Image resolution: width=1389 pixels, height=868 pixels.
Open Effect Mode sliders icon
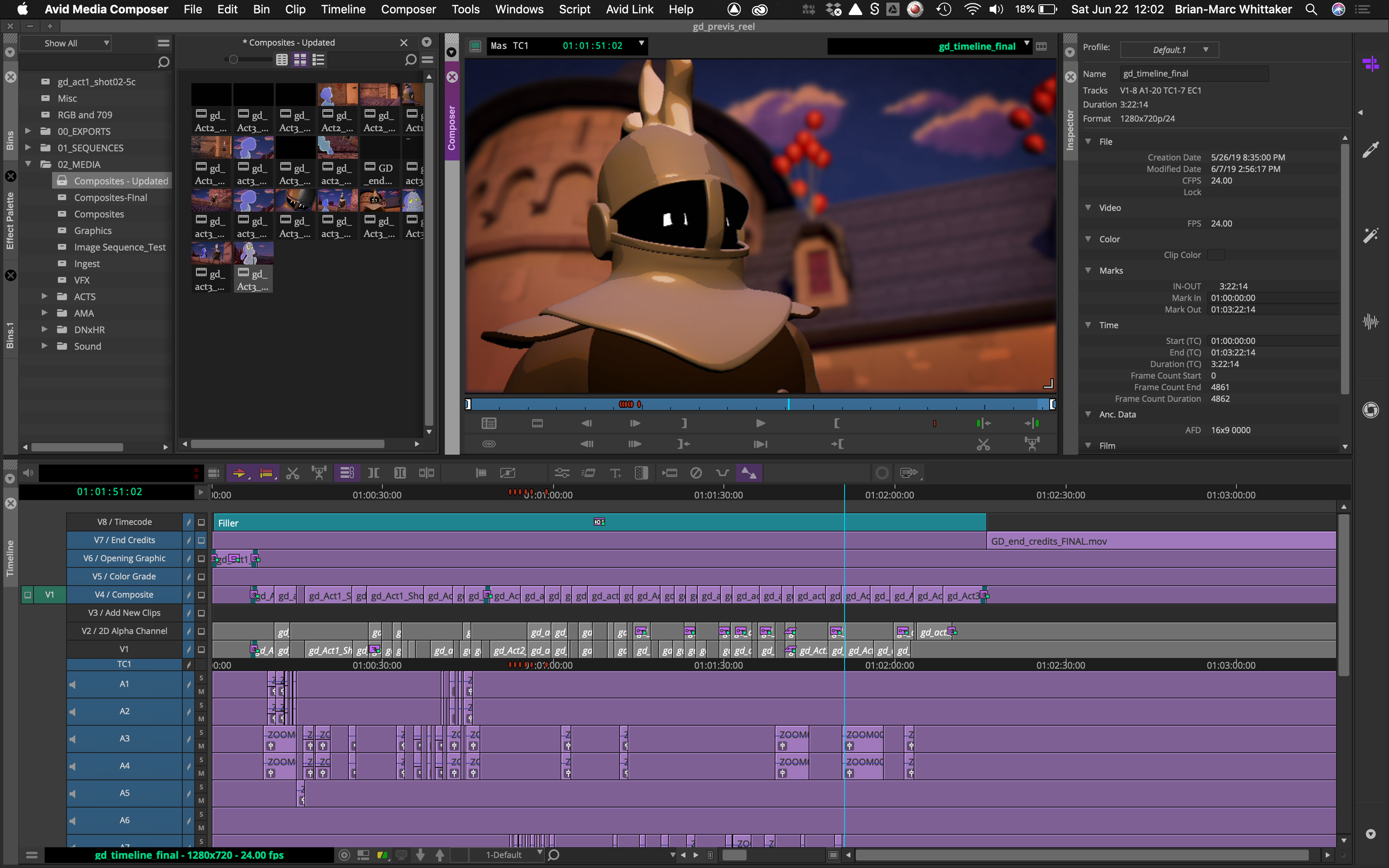coord(562,473)
